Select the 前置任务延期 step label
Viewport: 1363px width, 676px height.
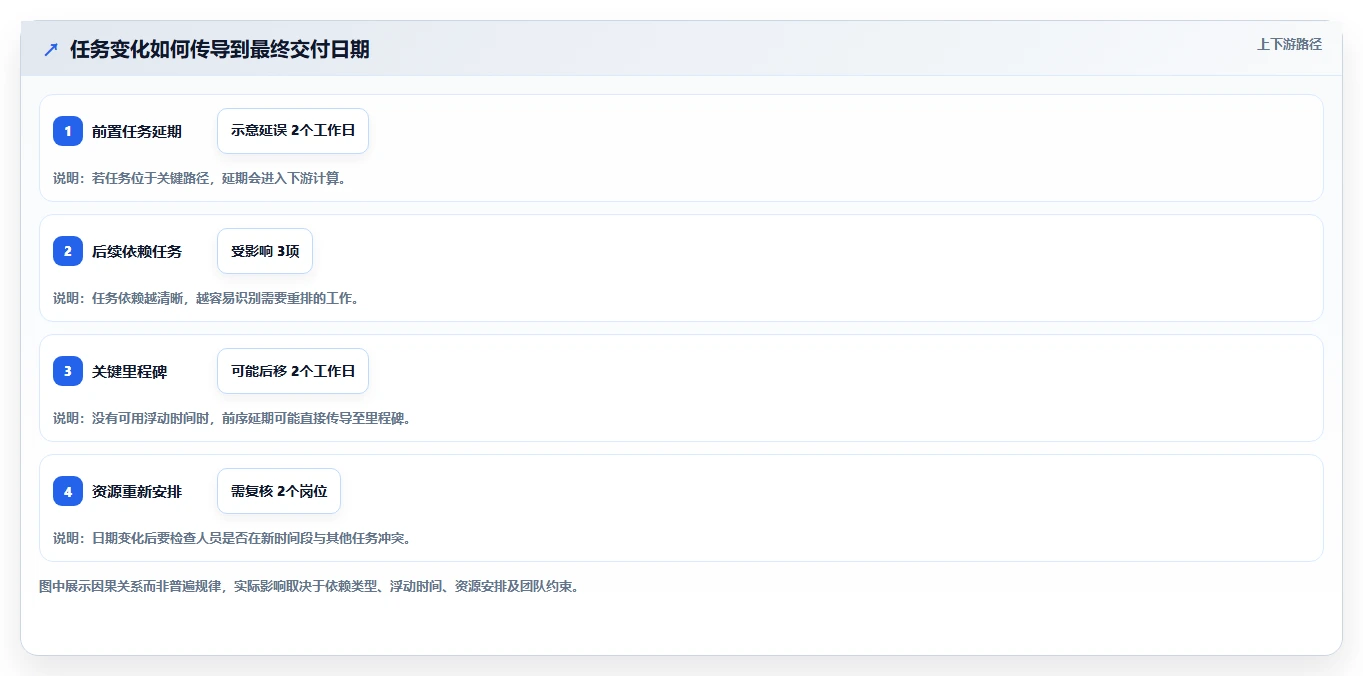pyautogui.click(x=137, y=131)
